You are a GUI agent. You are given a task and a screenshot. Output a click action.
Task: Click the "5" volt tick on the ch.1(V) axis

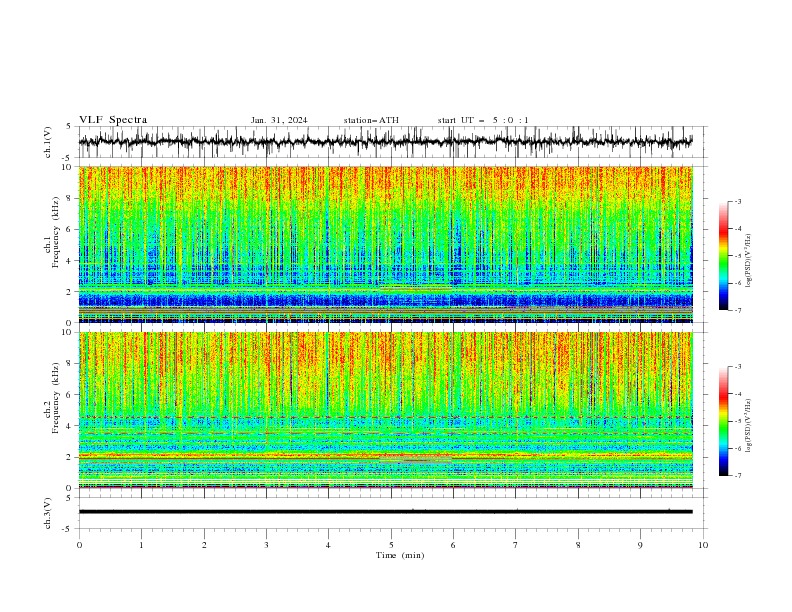click(70, 126)
